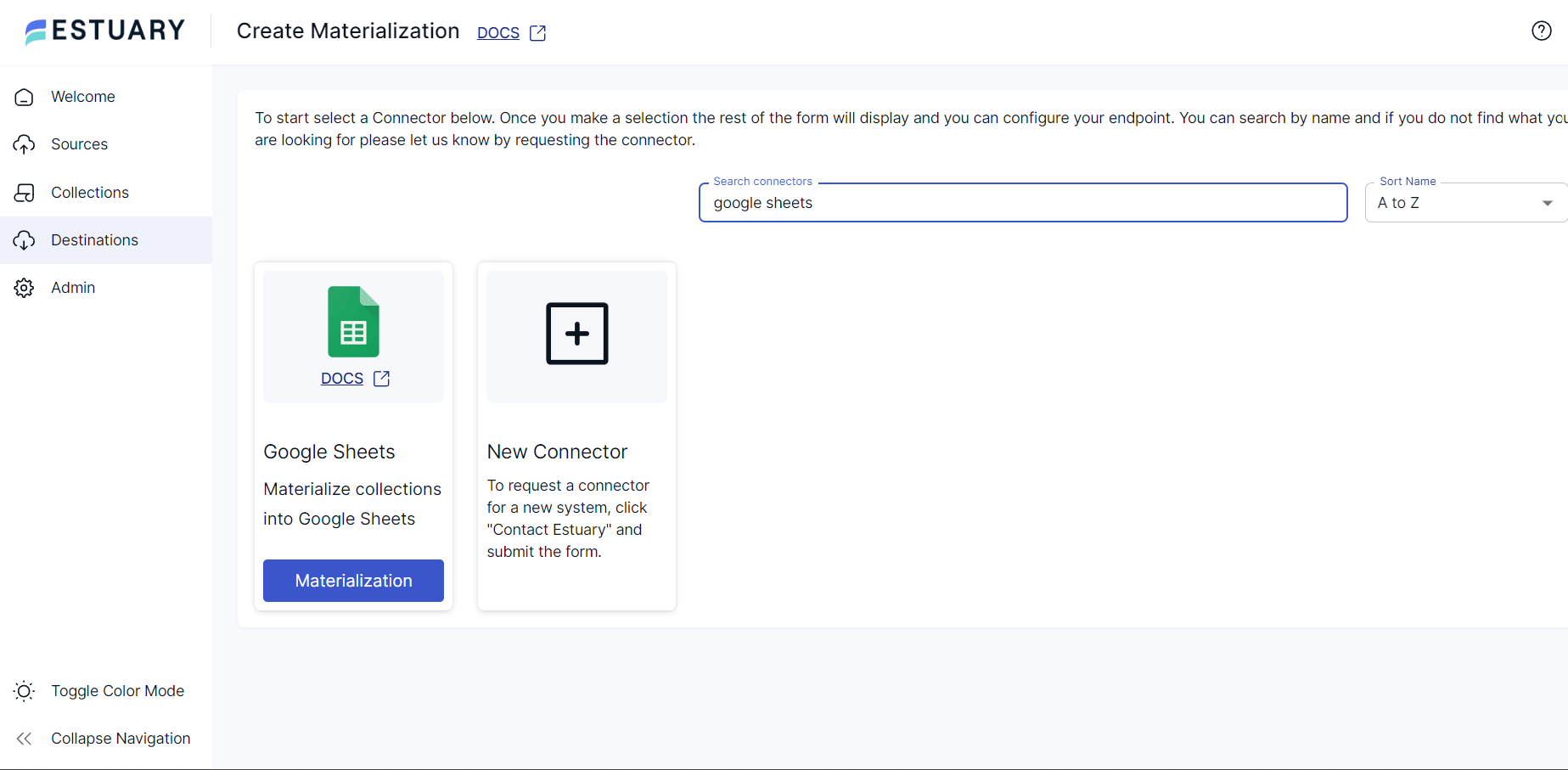
Task: Select the Welcome home icon
Action: tap(24, 96)
